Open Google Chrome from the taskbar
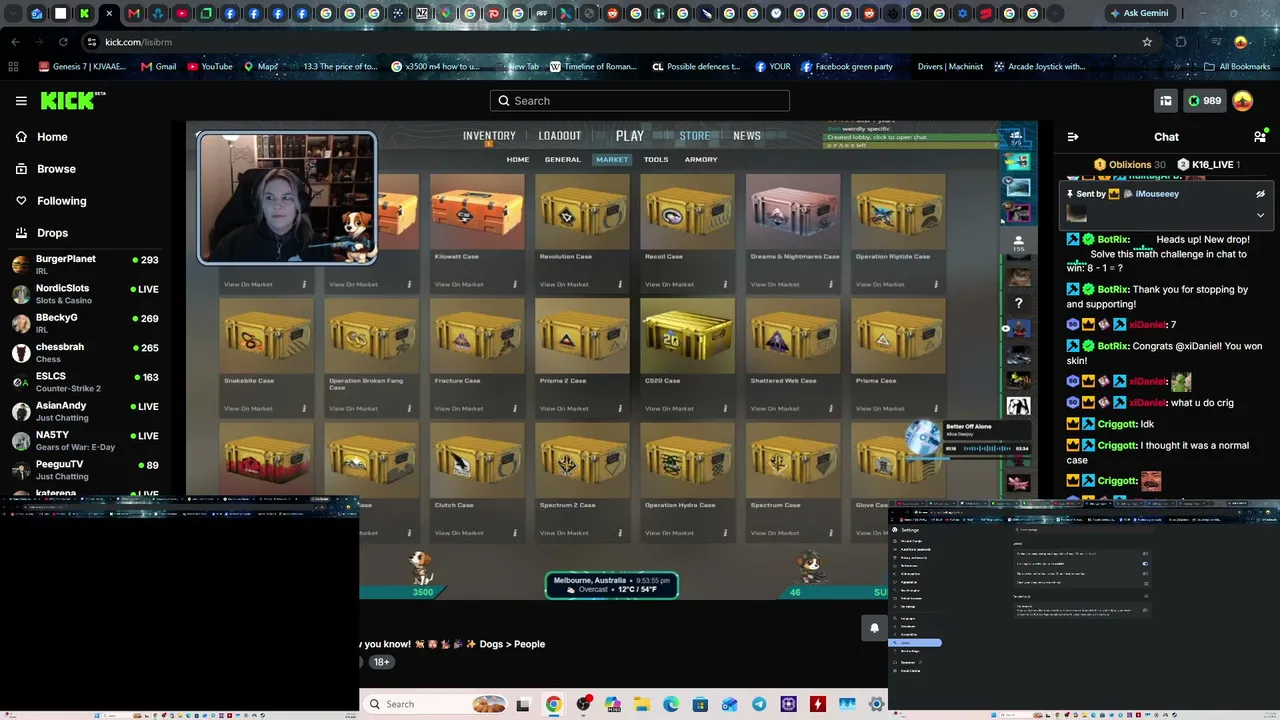The image size is (1280, 720). pyautogui.click(x=553, y=704)
